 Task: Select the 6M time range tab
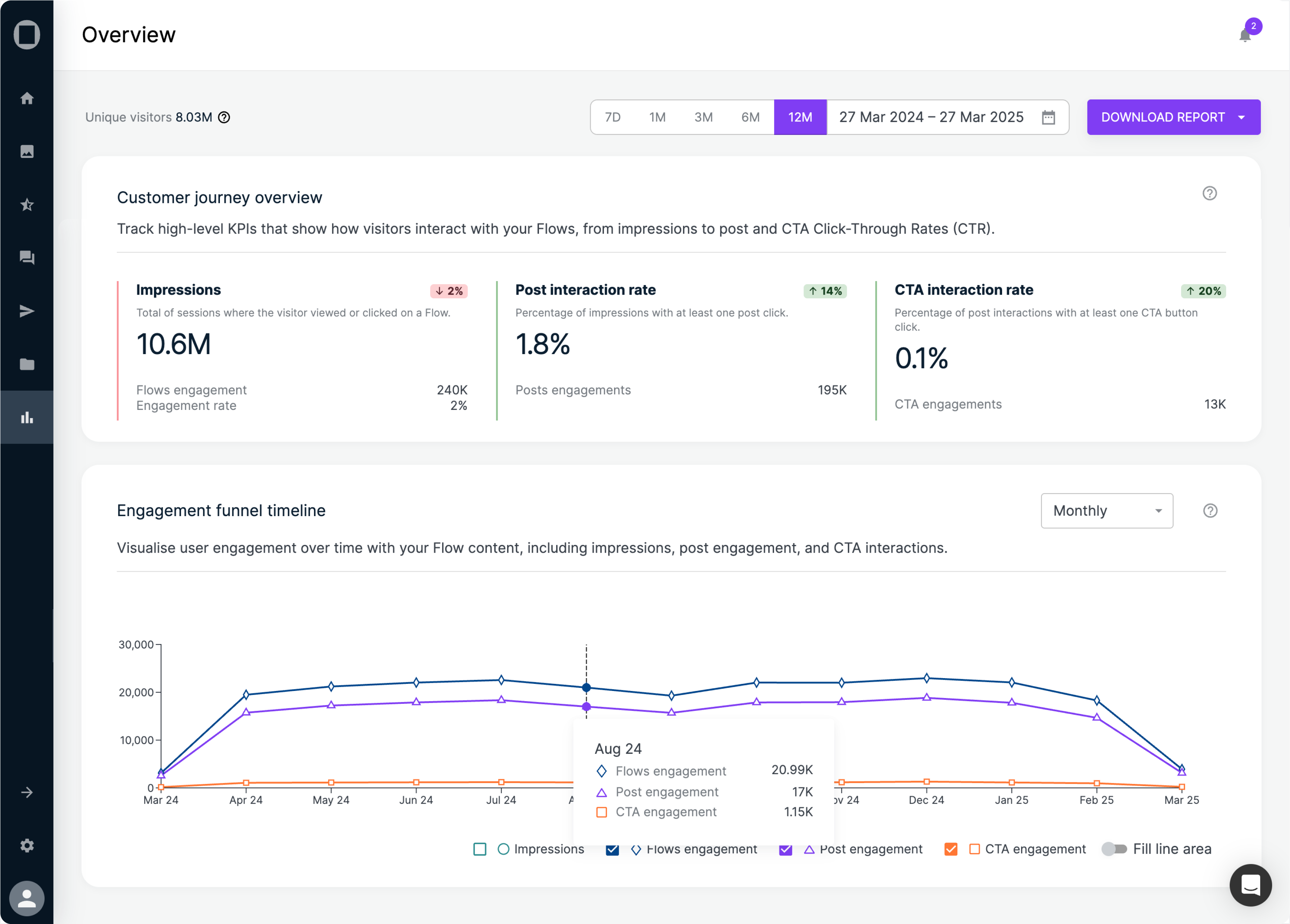(750, 117)
